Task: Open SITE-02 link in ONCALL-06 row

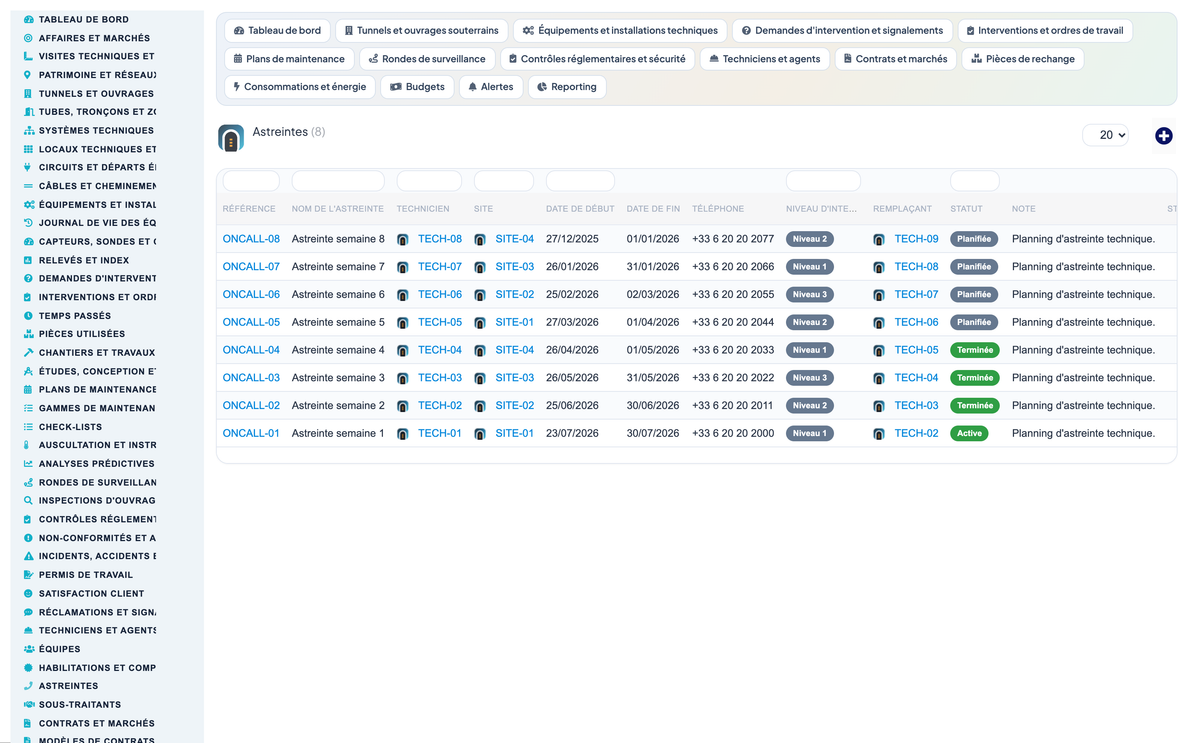Action: [x=515, y=295]
